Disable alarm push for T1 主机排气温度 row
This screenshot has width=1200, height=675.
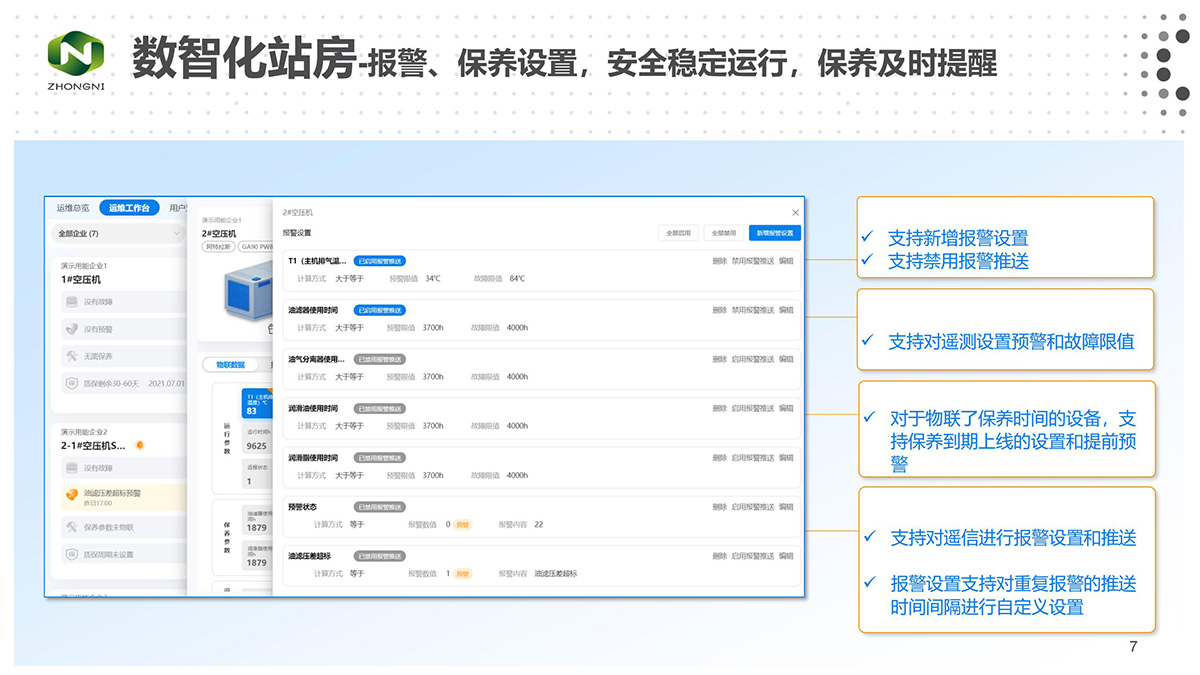[753, 260]
